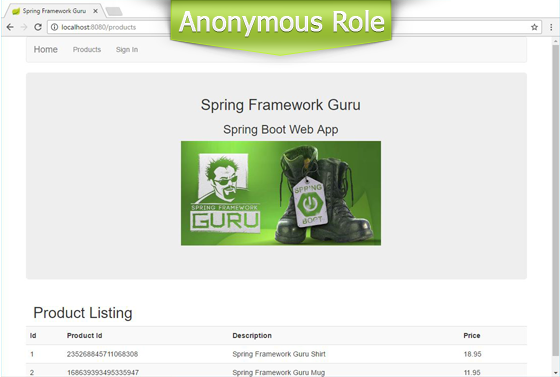Click the page vertical scrollbar thumb
The height and width of the screenshot is (377, 560).
555,200
